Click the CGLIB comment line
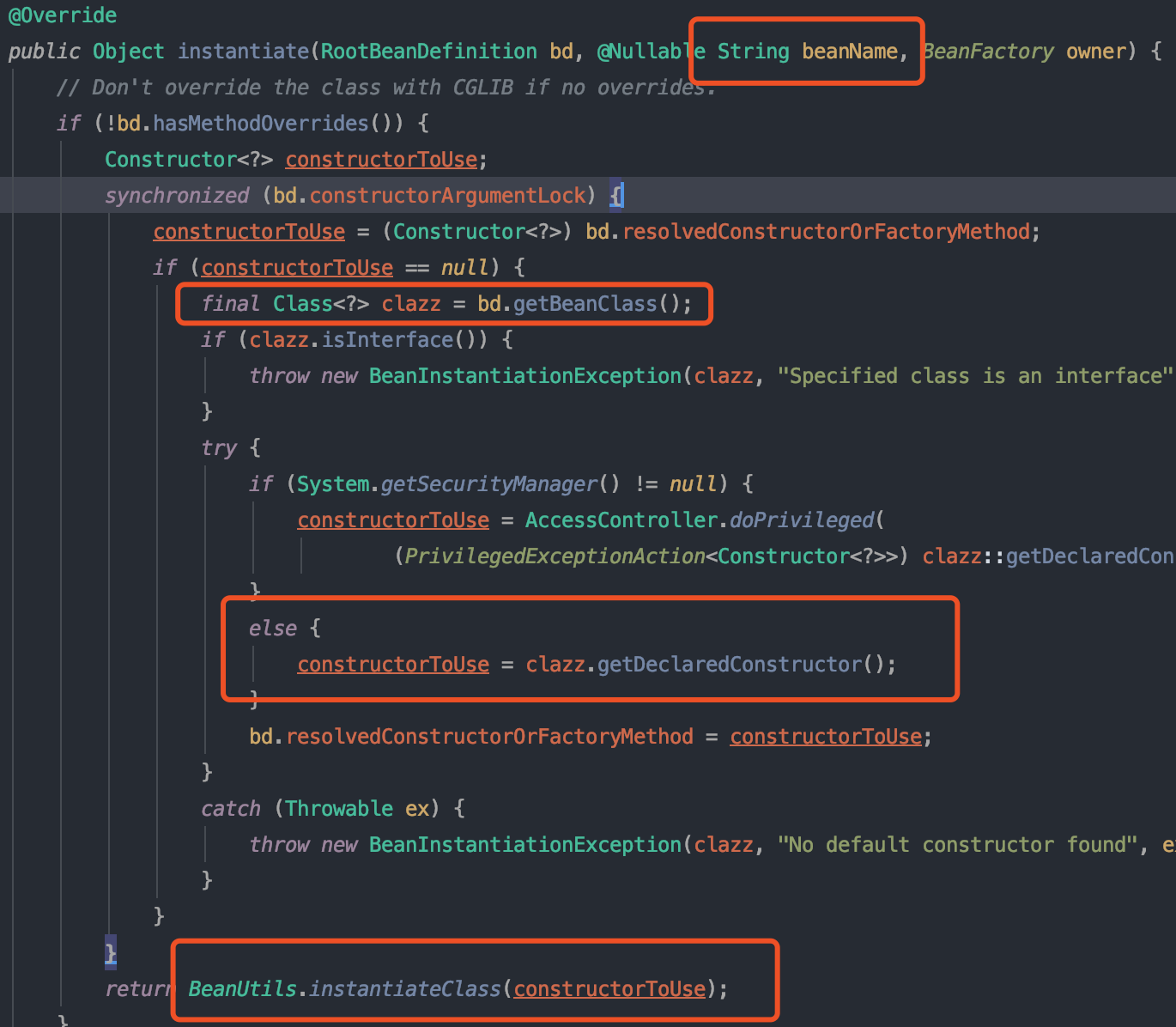This screenshot has width=1176, height=1027. (x=385, y=88)
